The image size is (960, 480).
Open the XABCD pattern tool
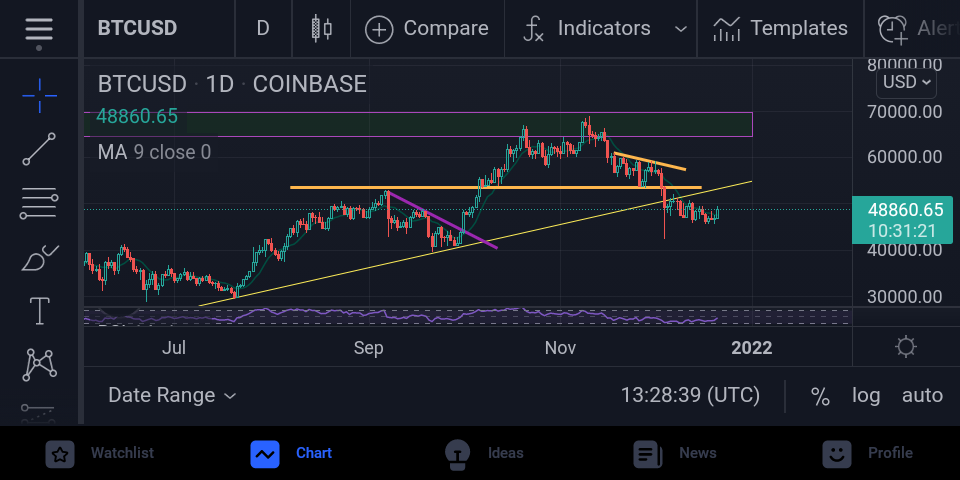39,365
